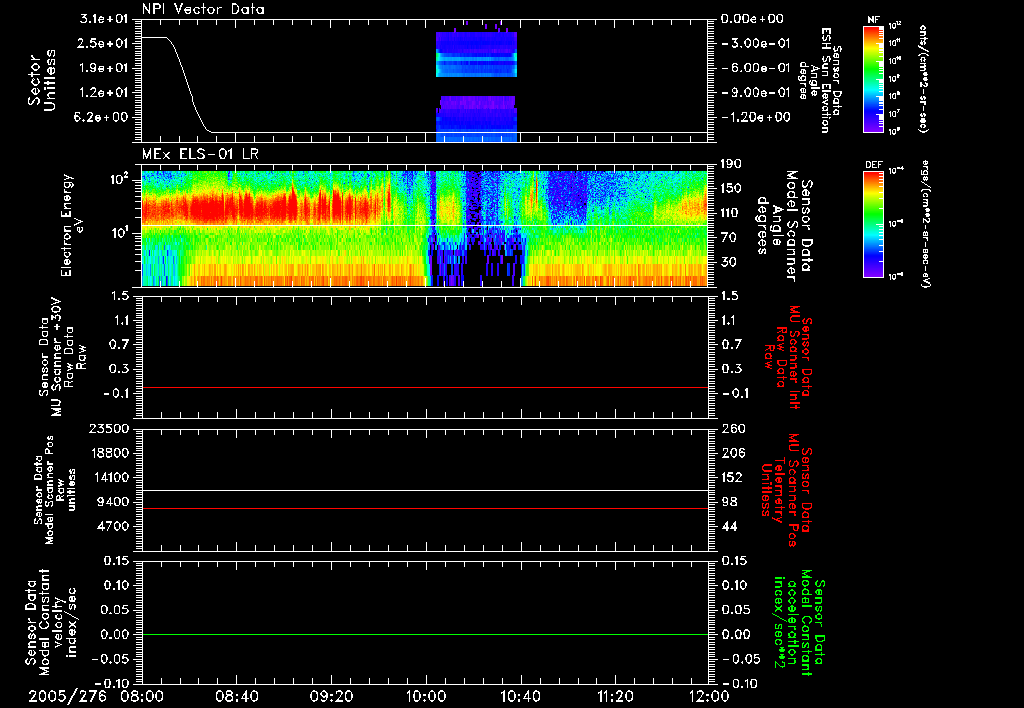Click the "3.1e+01" sector tick value
The height and width of the screenshot is (708, 1024).
[x=103, y=18]
